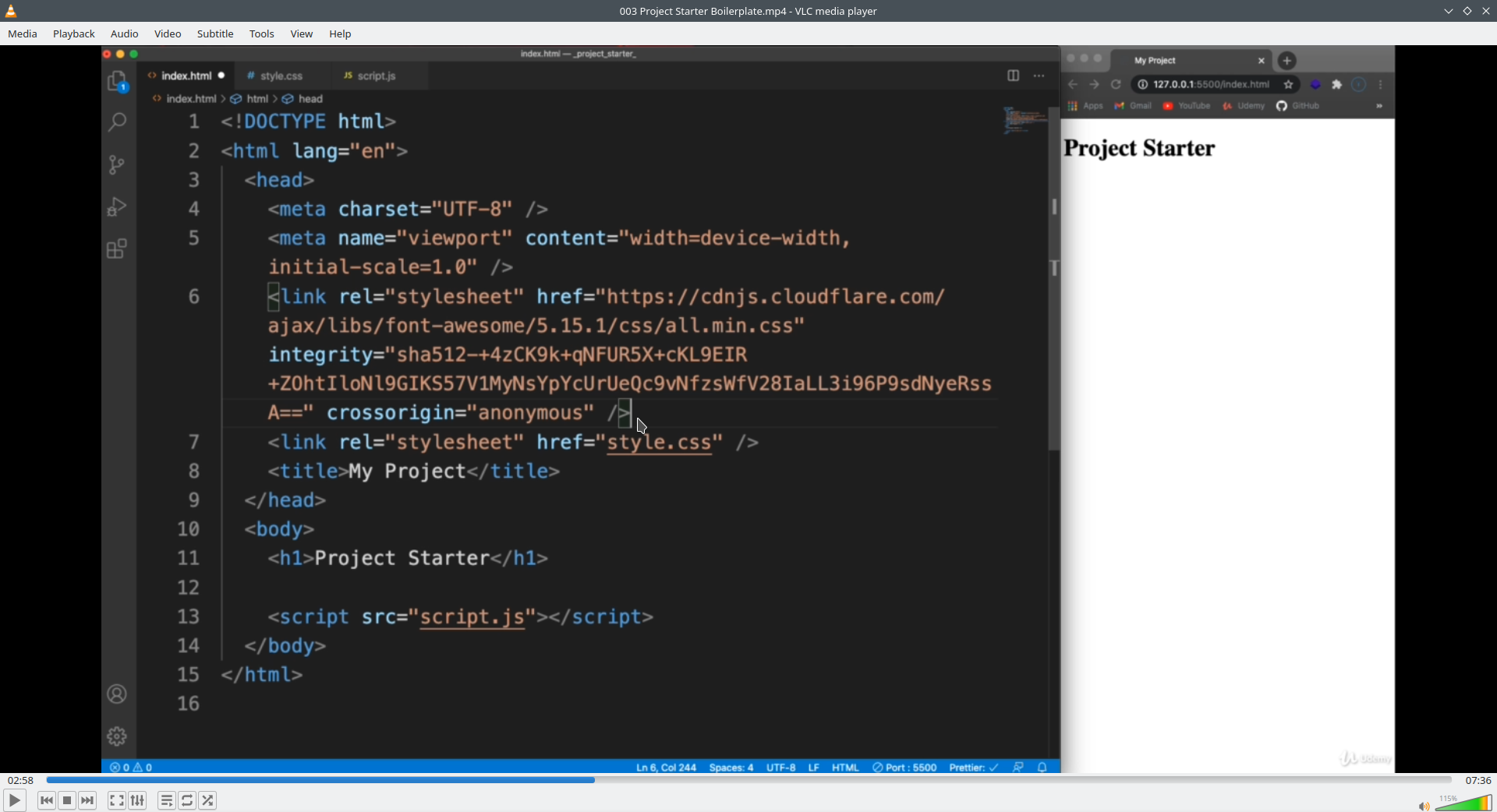Click script.js link in code
1497x812 pixels.
click(x=472, y=616)
